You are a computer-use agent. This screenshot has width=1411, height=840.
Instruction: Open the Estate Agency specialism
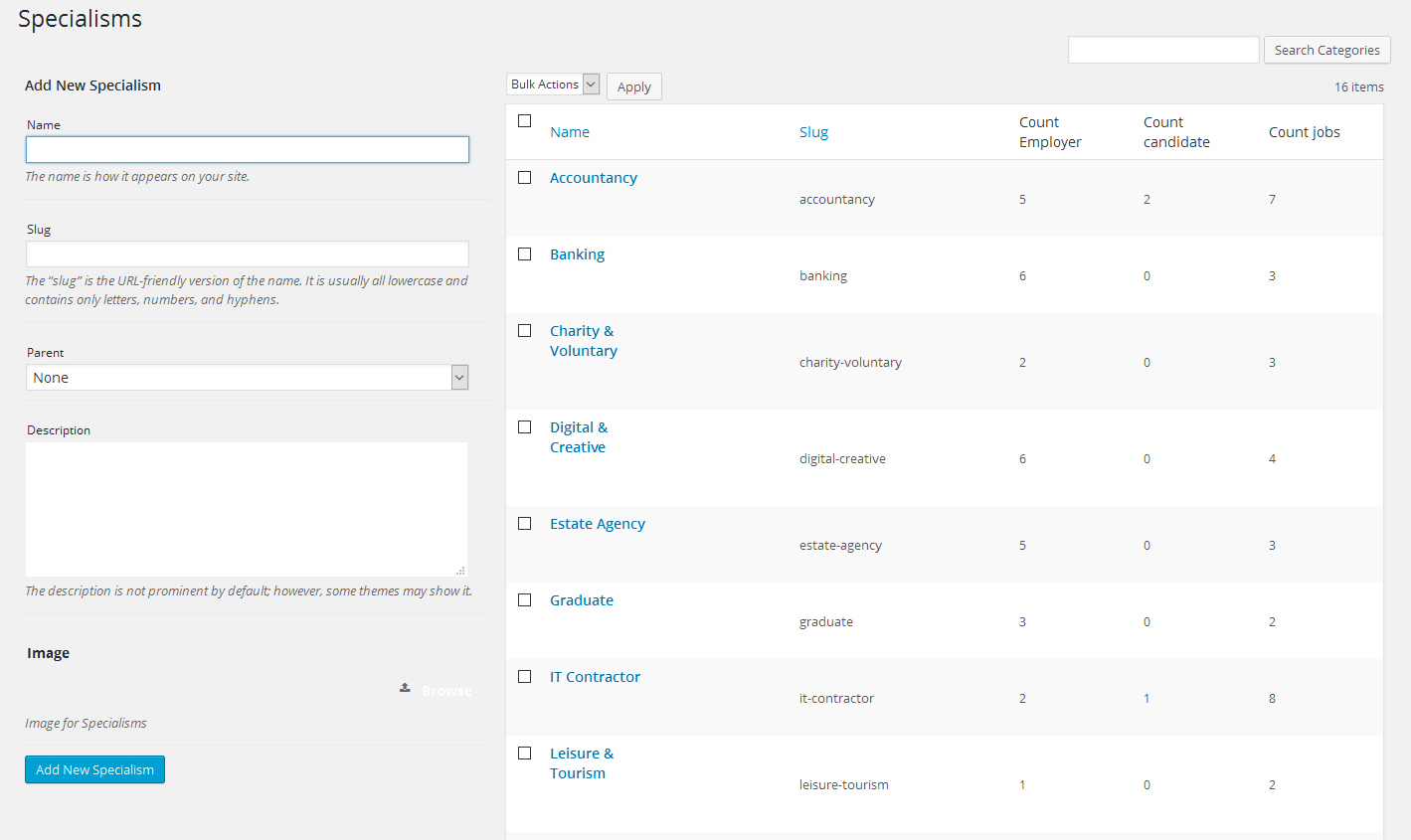click(x=597, y=524)
